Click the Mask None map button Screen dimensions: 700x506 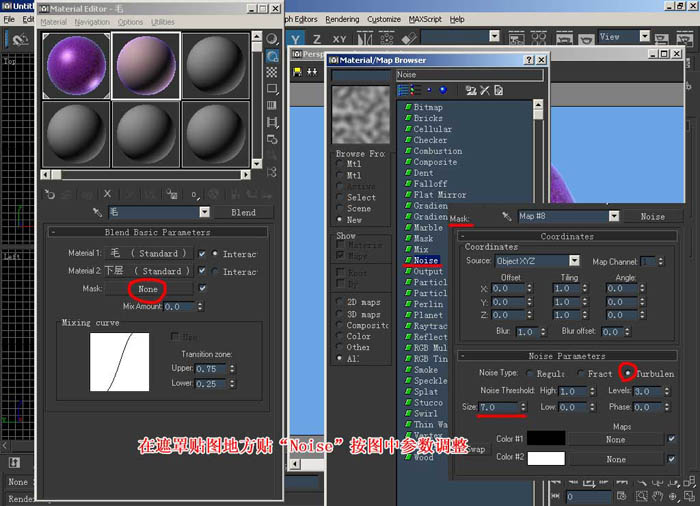pyautogui.click(x=148, y=289)
